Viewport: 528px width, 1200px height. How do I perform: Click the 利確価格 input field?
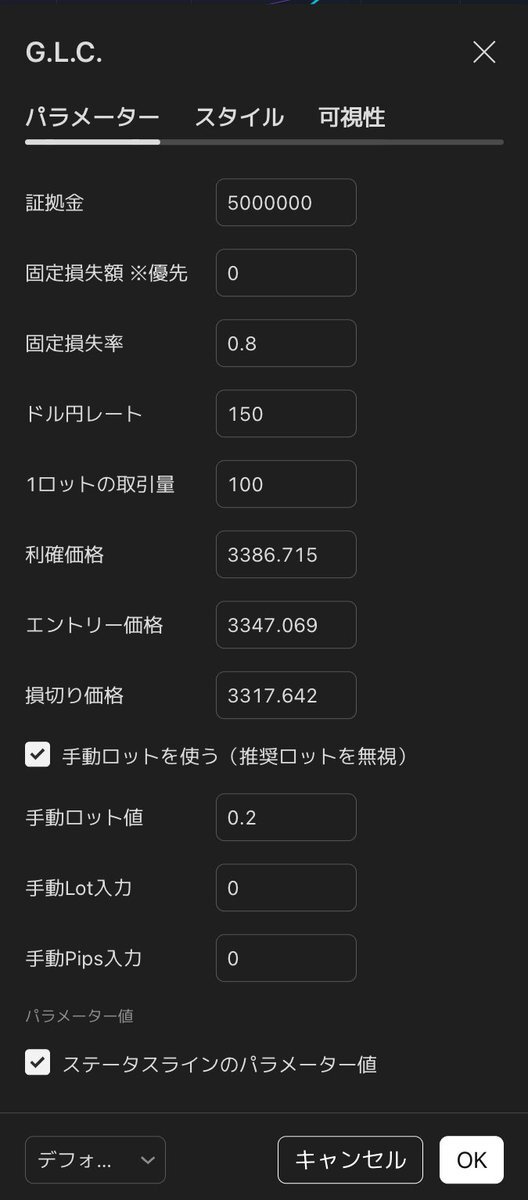point(286,554)
